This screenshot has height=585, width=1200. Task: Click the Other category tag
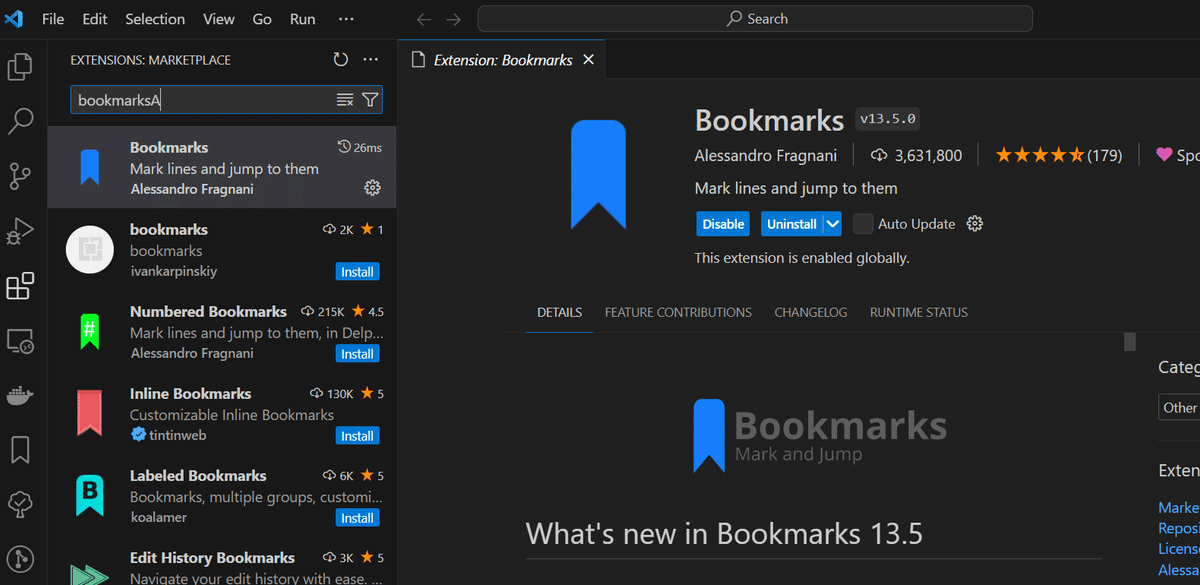(1179, 407)
